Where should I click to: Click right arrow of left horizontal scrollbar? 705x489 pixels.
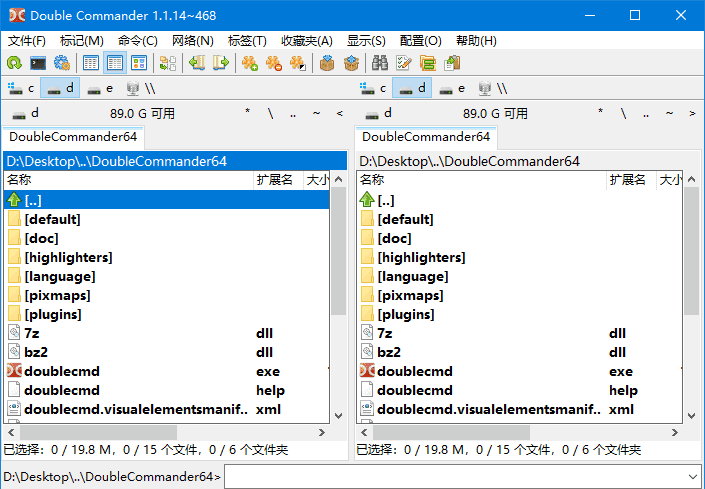[x=322, y=432]
